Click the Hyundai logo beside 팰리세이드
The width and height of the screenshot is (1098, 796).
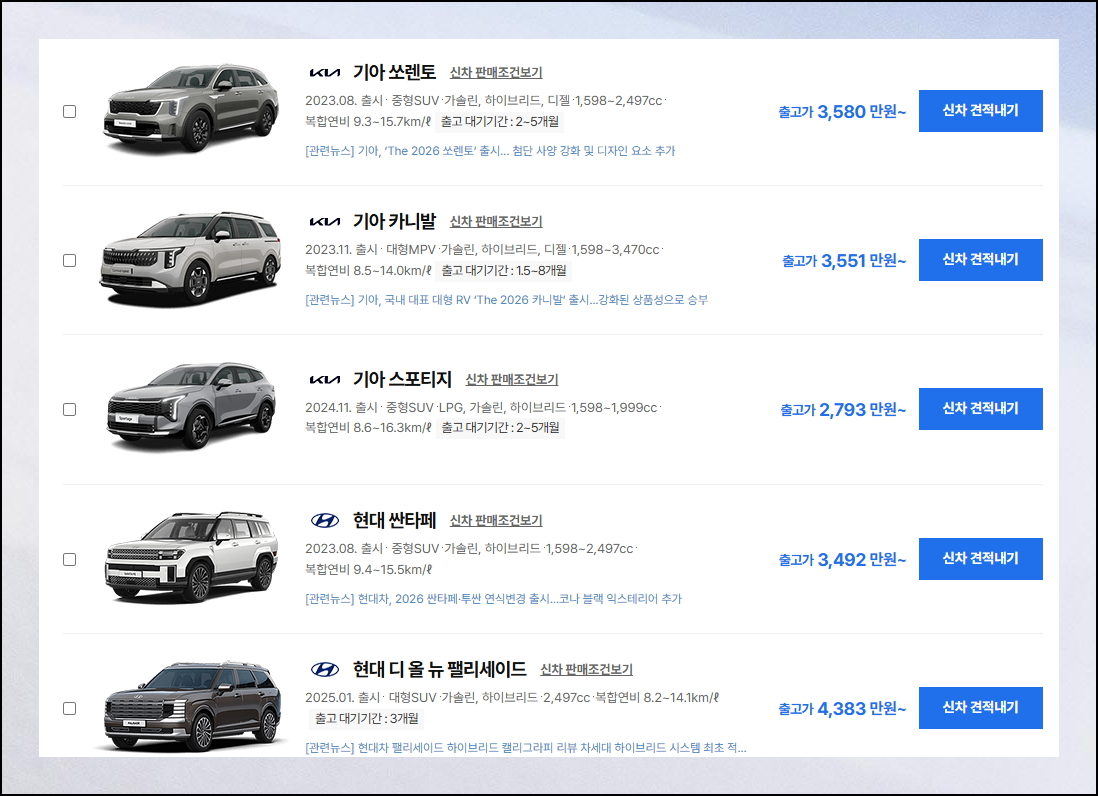[324, 669]
